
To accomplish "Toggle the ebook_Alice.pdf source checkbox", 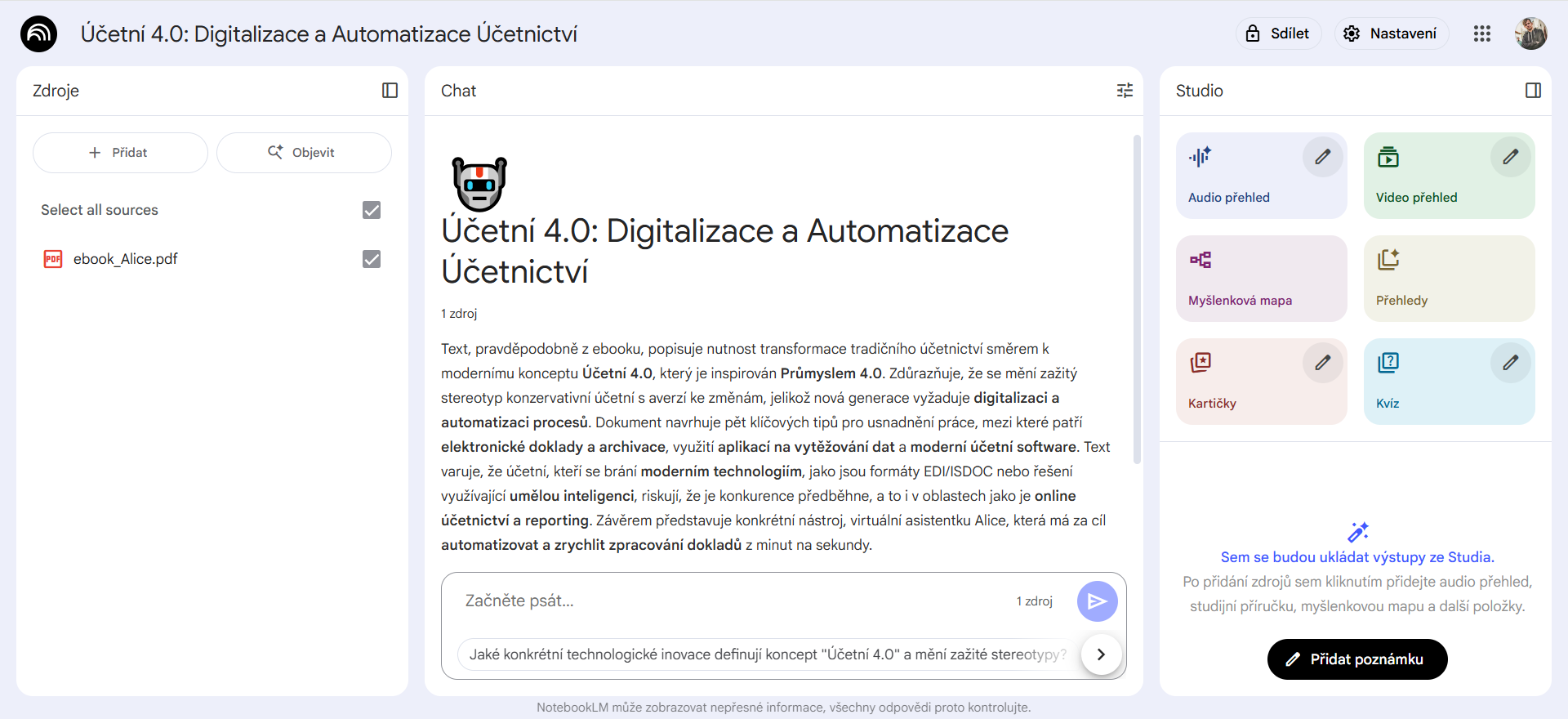I will pos(372,259).
